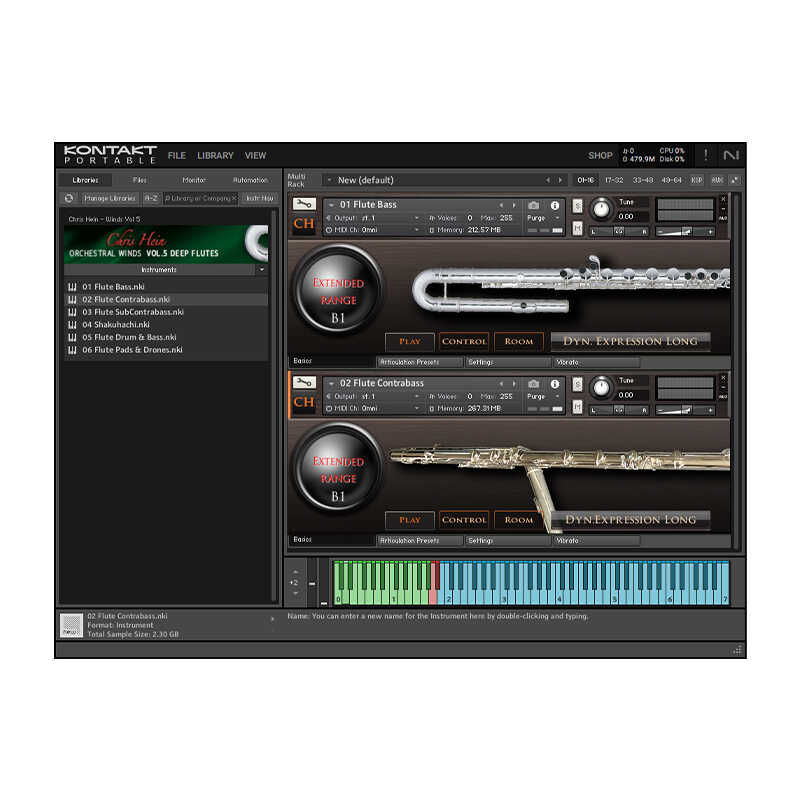The width and height of the screenshot is (800, 800).
Task: Mute the 02 Flute Contrabass instrument
Action: 578,407
